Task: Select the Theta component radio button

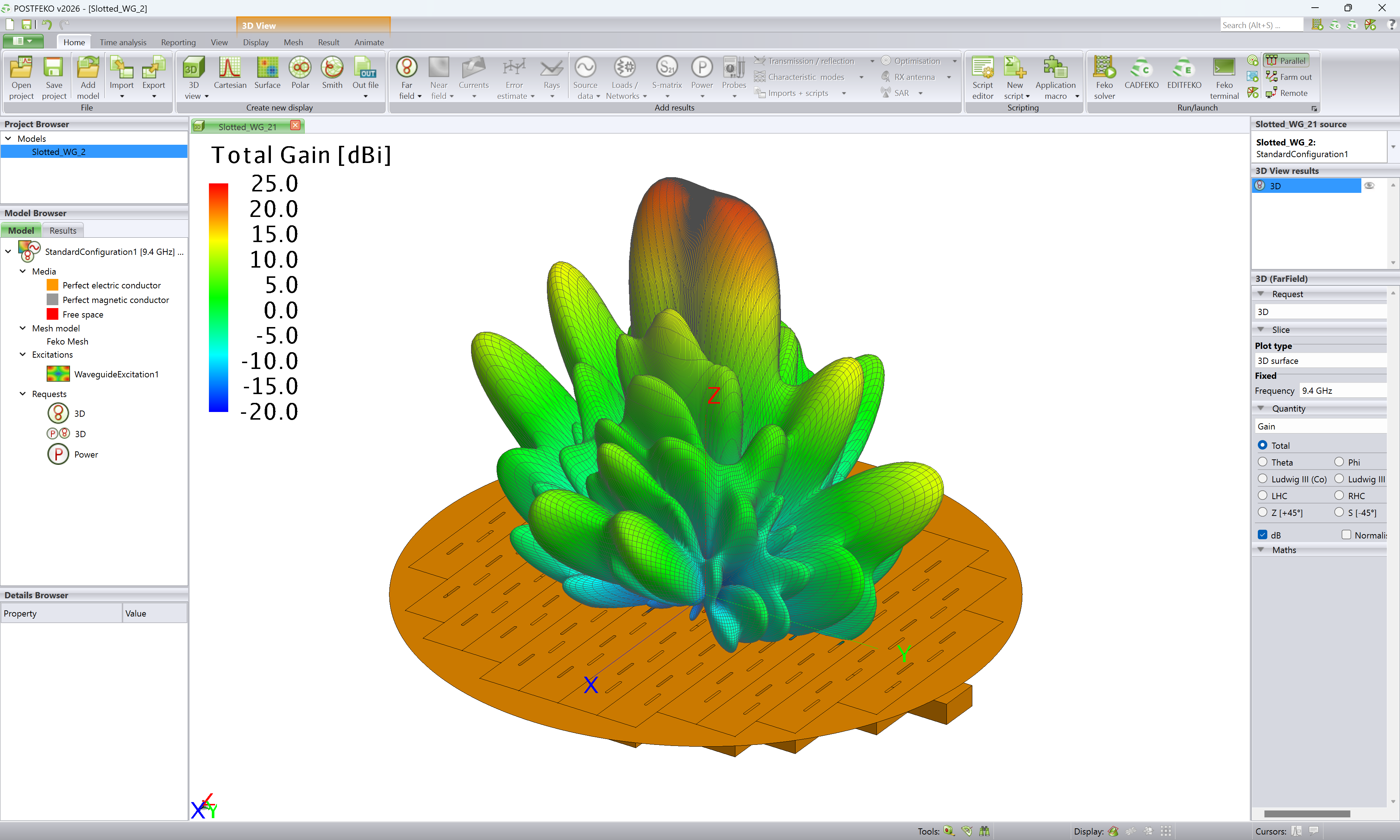Action: [x=1263, y=462]
